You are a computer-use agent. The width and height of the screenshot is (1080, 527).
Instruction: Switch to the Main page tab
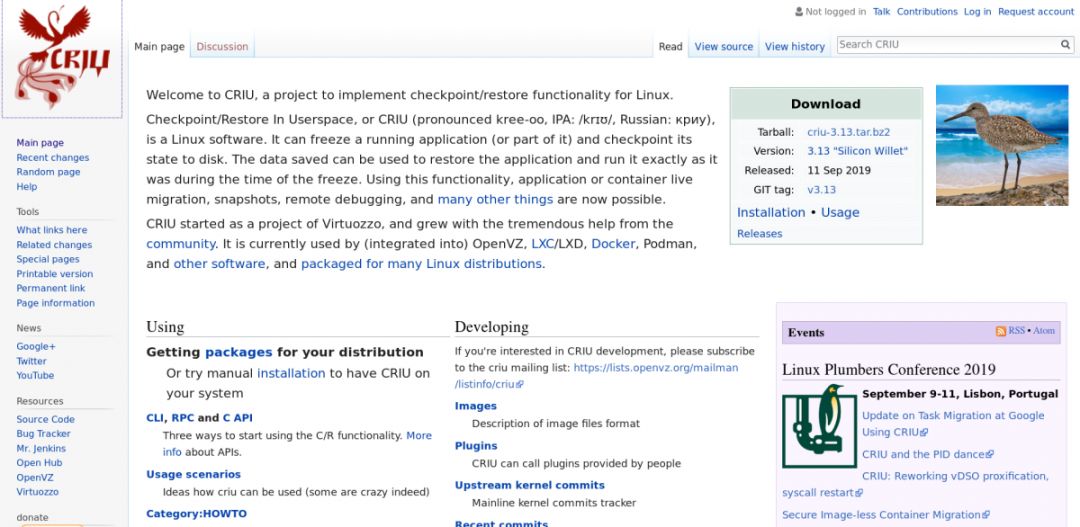click(x=159, y=47)
